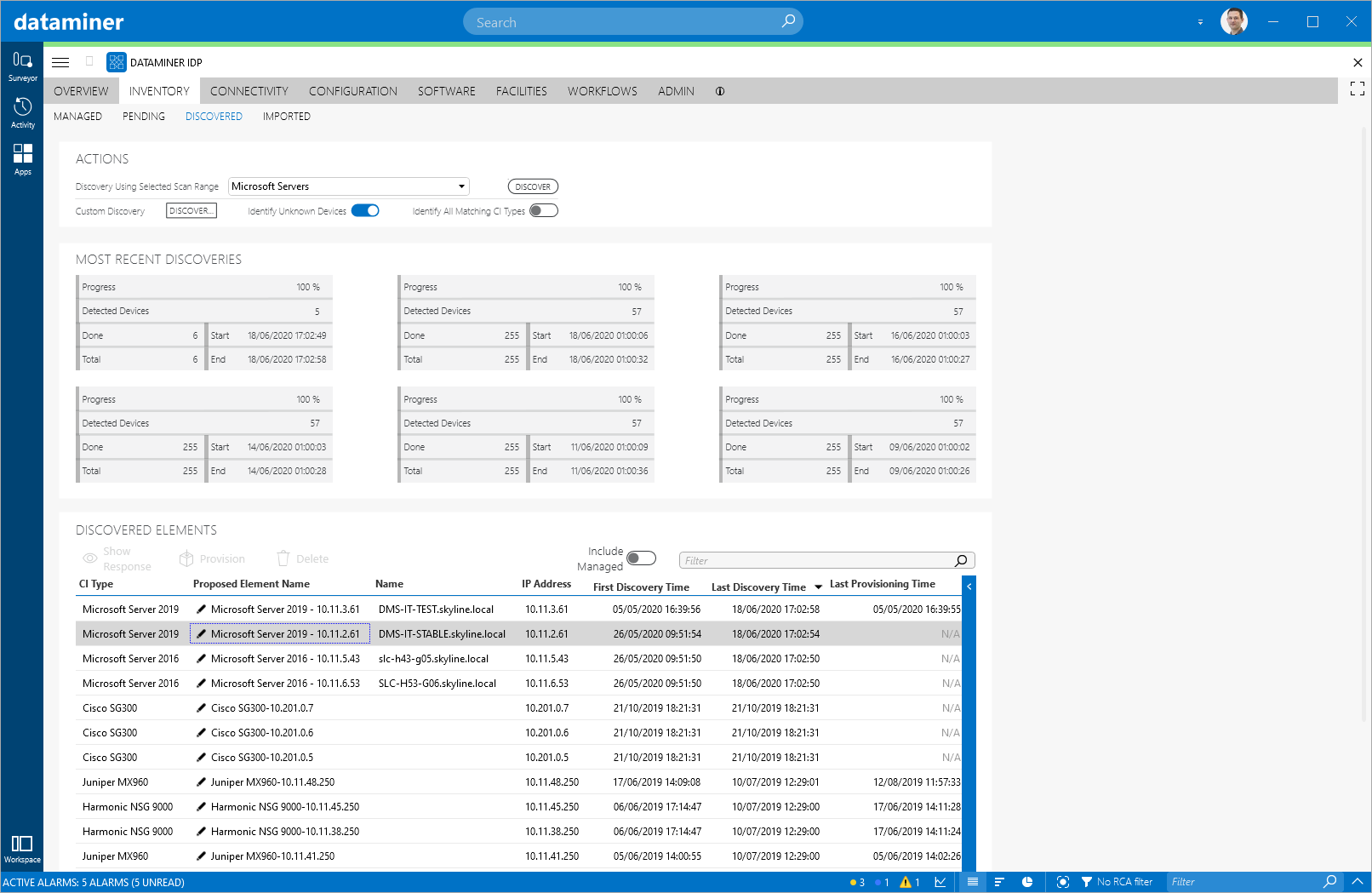Open the Surveyor sidebar panel
Screen dimensions: 1372x893
[22, 66]
